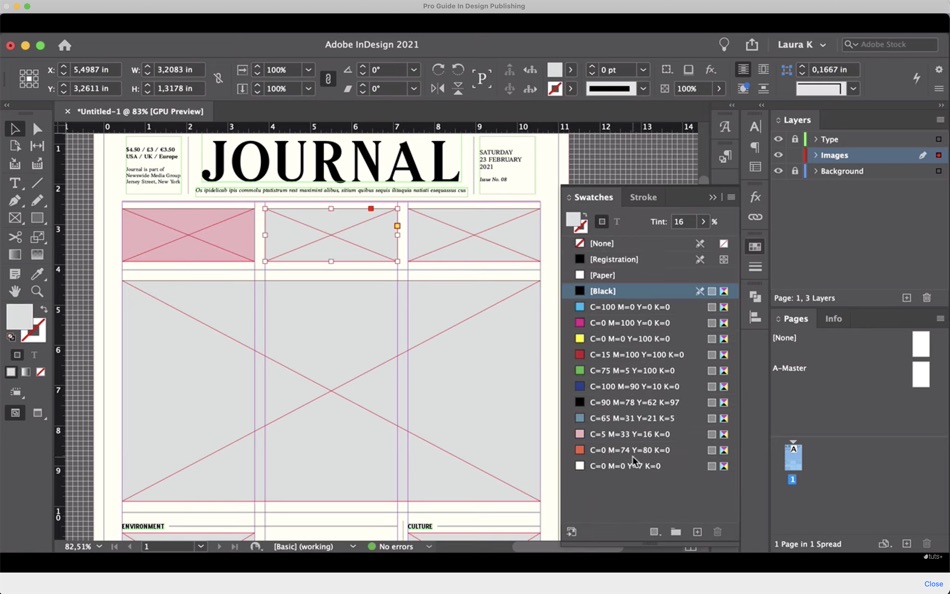Select the Eyedropper tool
950x594 pixels.
point(37,273)
